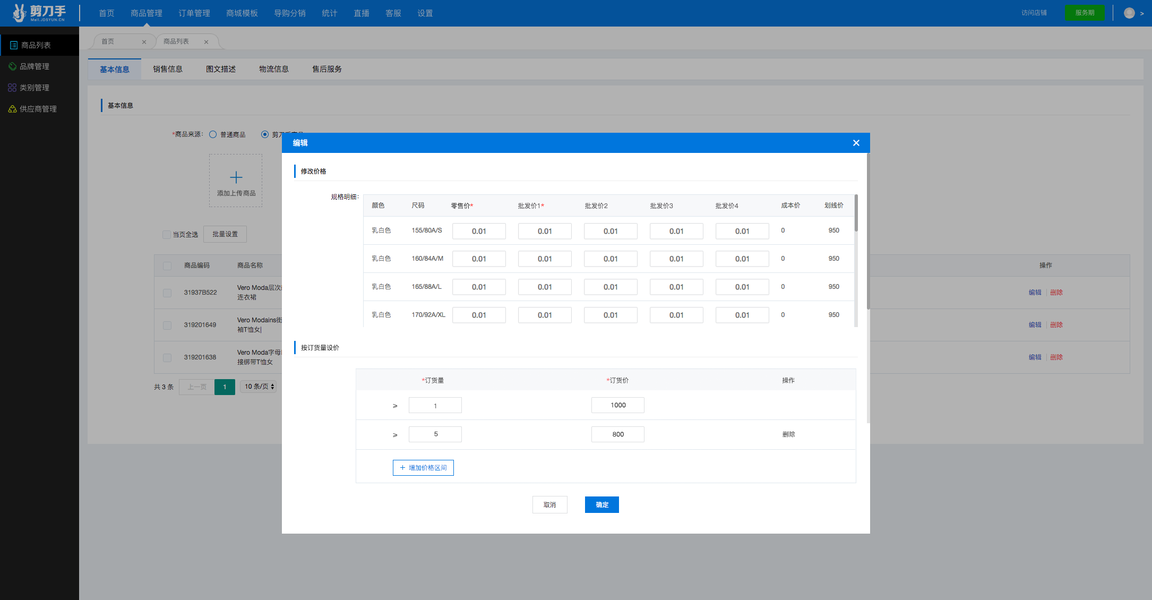Switch to the 图文描述 tab
Image resolution: width=1152 pixels, height=600 pixels.
click(220, 69)
